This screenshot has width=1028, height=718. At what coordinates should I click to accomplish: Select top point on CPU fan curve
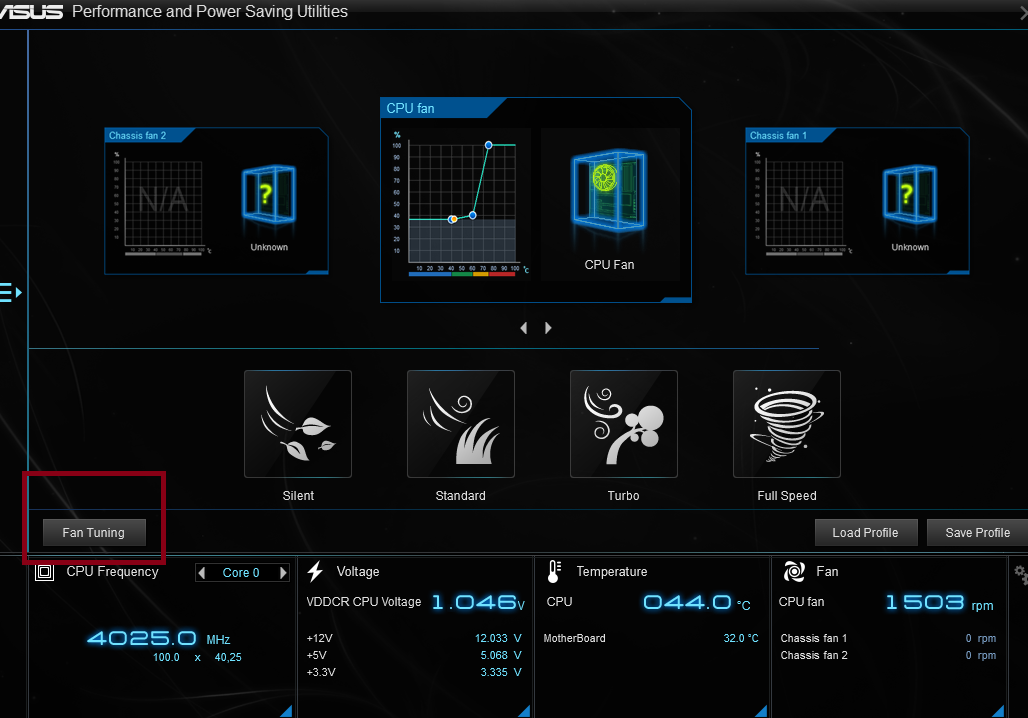point(488,145)
